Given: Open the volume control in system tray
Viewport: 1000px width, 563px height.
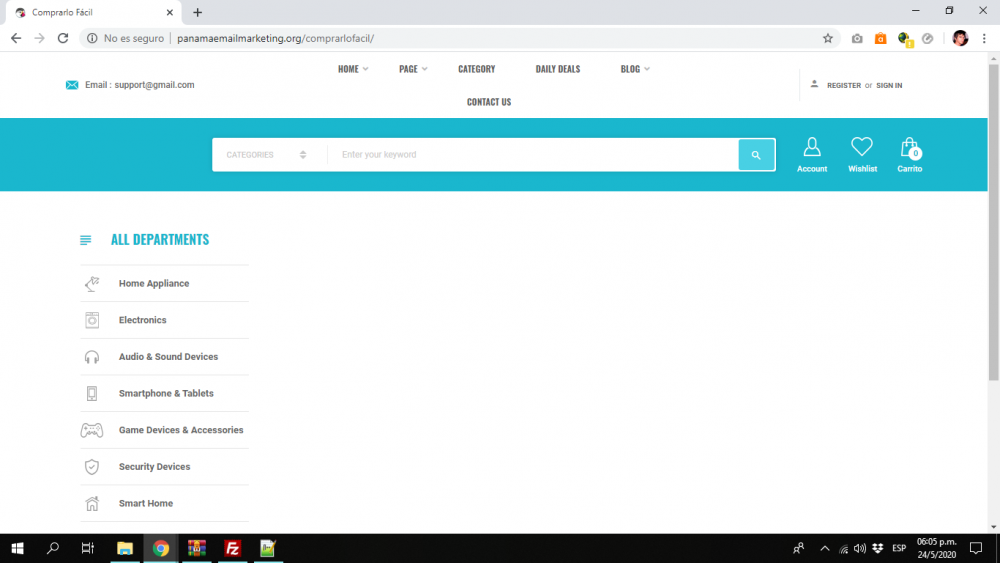Looking at the screenshot, I should (x=860, y=548).
